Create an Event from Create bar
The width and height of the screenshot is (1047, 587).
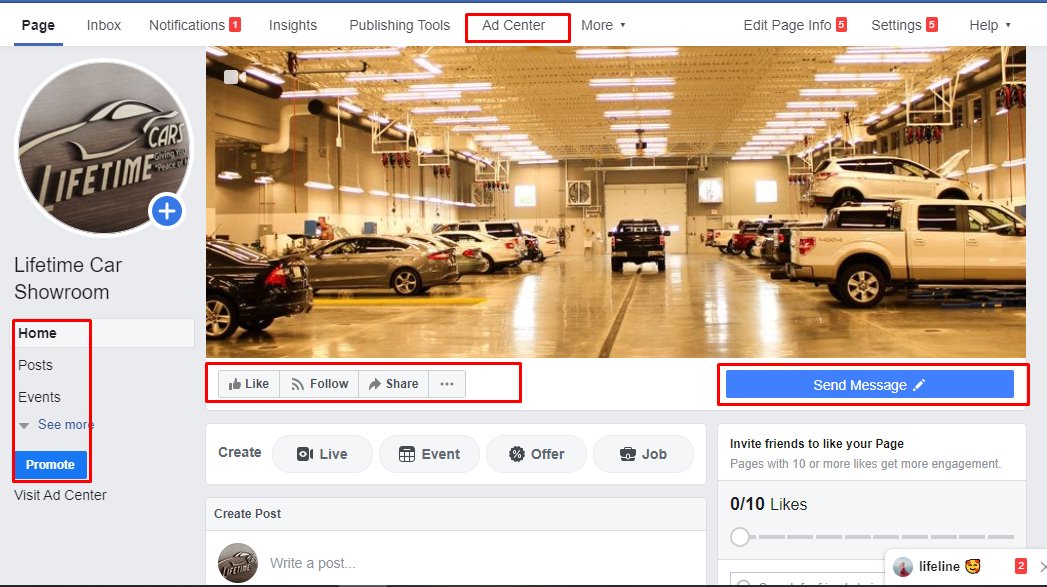coord(429,454)
